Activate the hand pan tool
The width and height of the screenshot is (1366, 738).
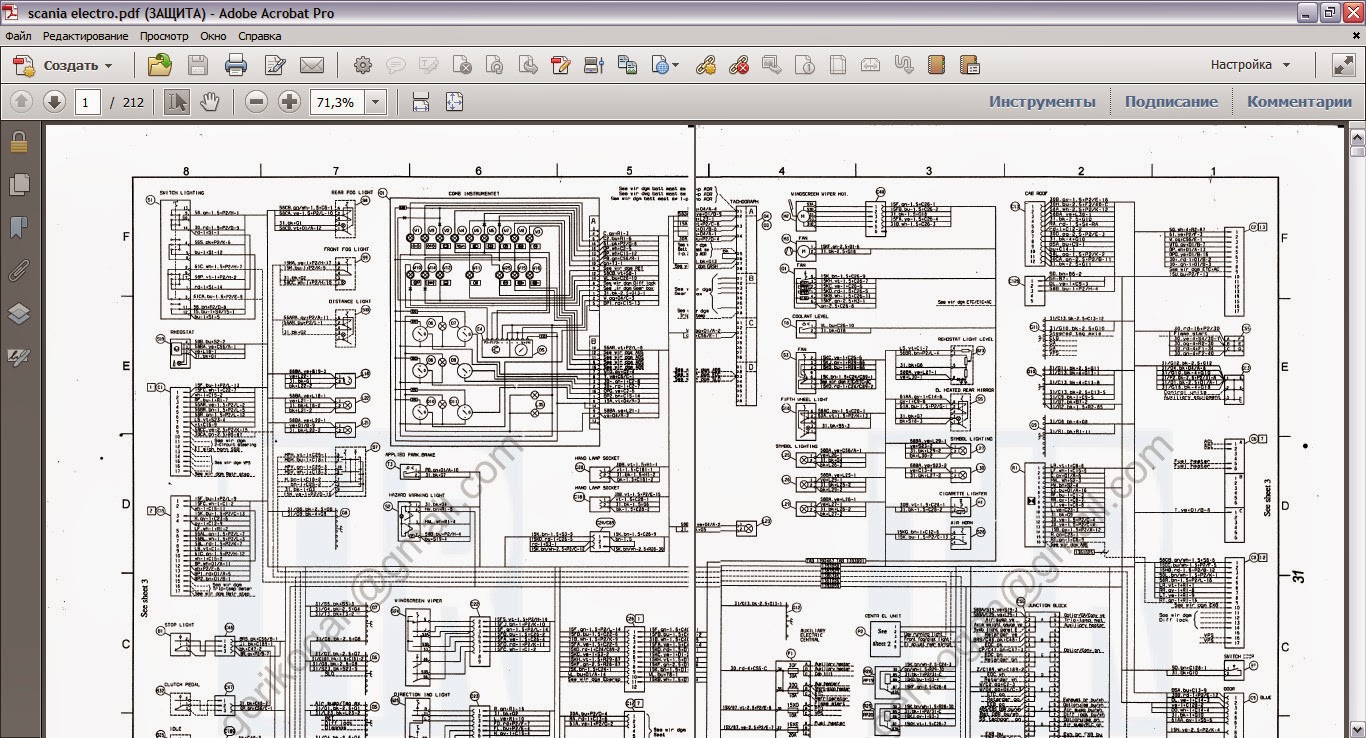[209, 101]
